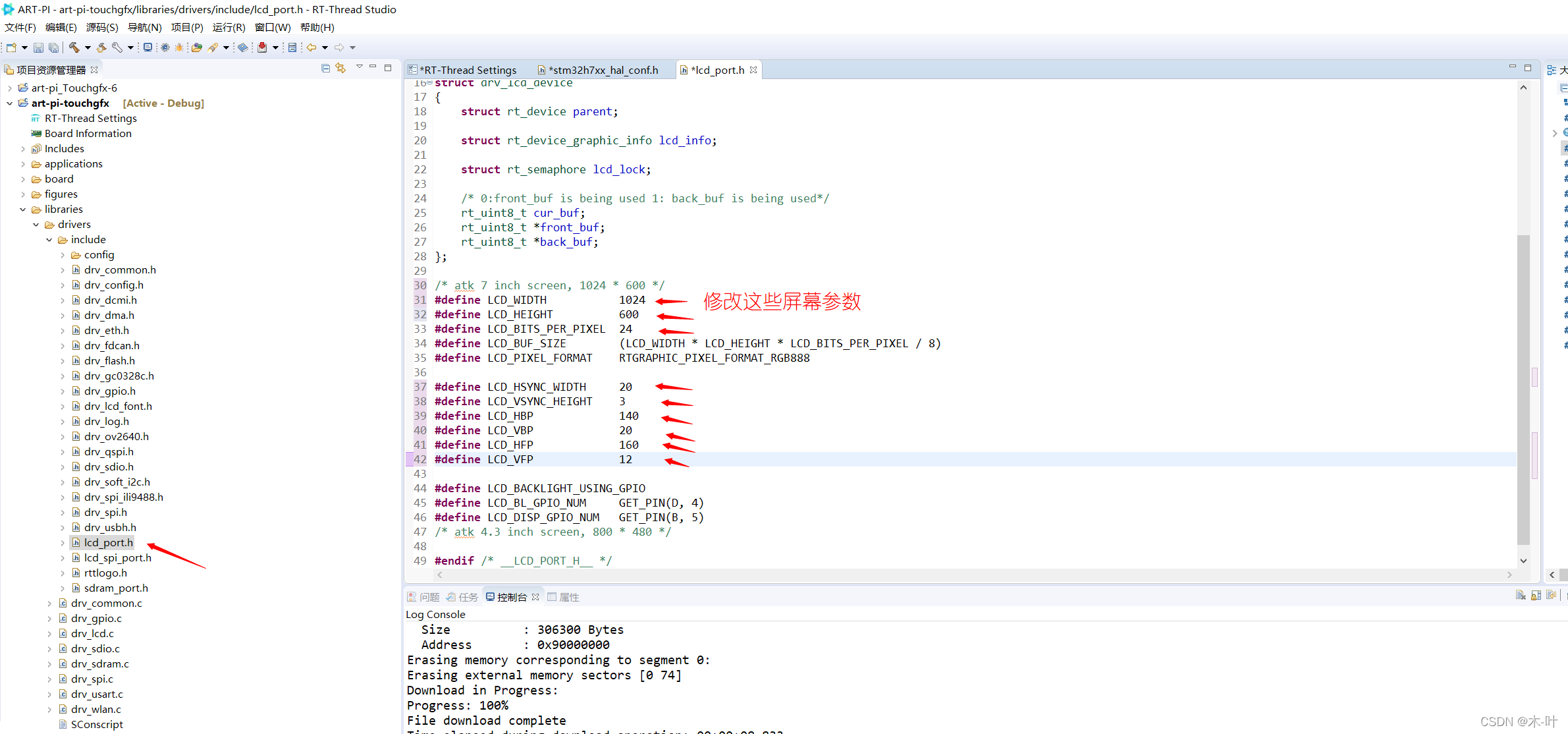Open dropdown next to the wrench icon
The height and width of the screenshot is (734, 1568).
130,47
